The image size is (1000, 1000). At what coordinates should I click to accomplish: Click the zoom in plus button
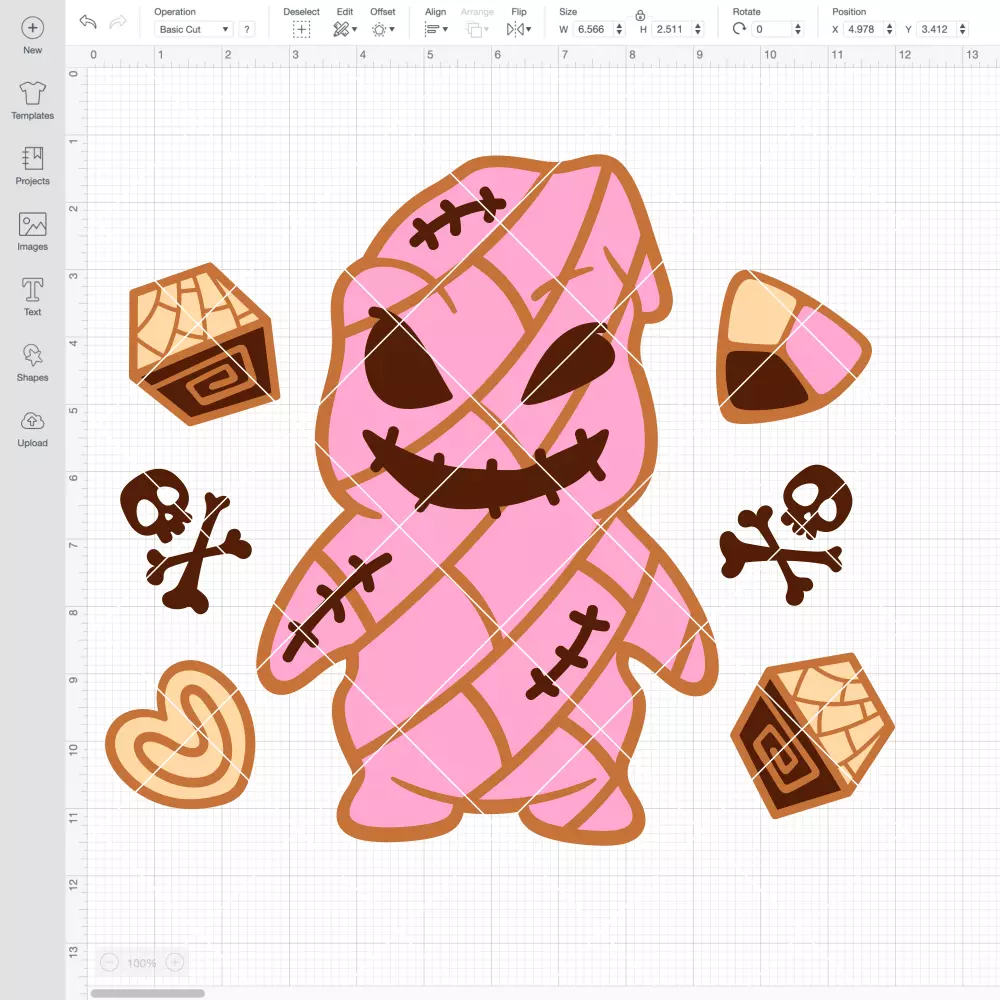(175, 962)
